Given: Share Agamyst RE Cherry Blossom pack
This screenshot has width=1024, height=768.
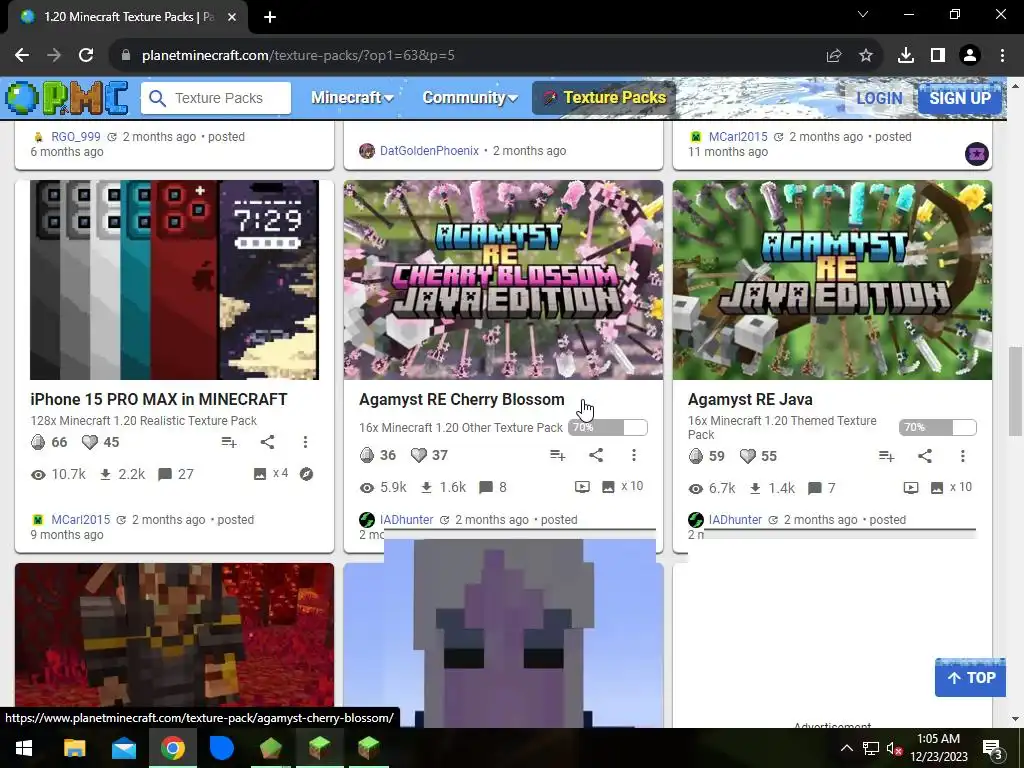Looking at the screenshot, I should tap(596, 455).
